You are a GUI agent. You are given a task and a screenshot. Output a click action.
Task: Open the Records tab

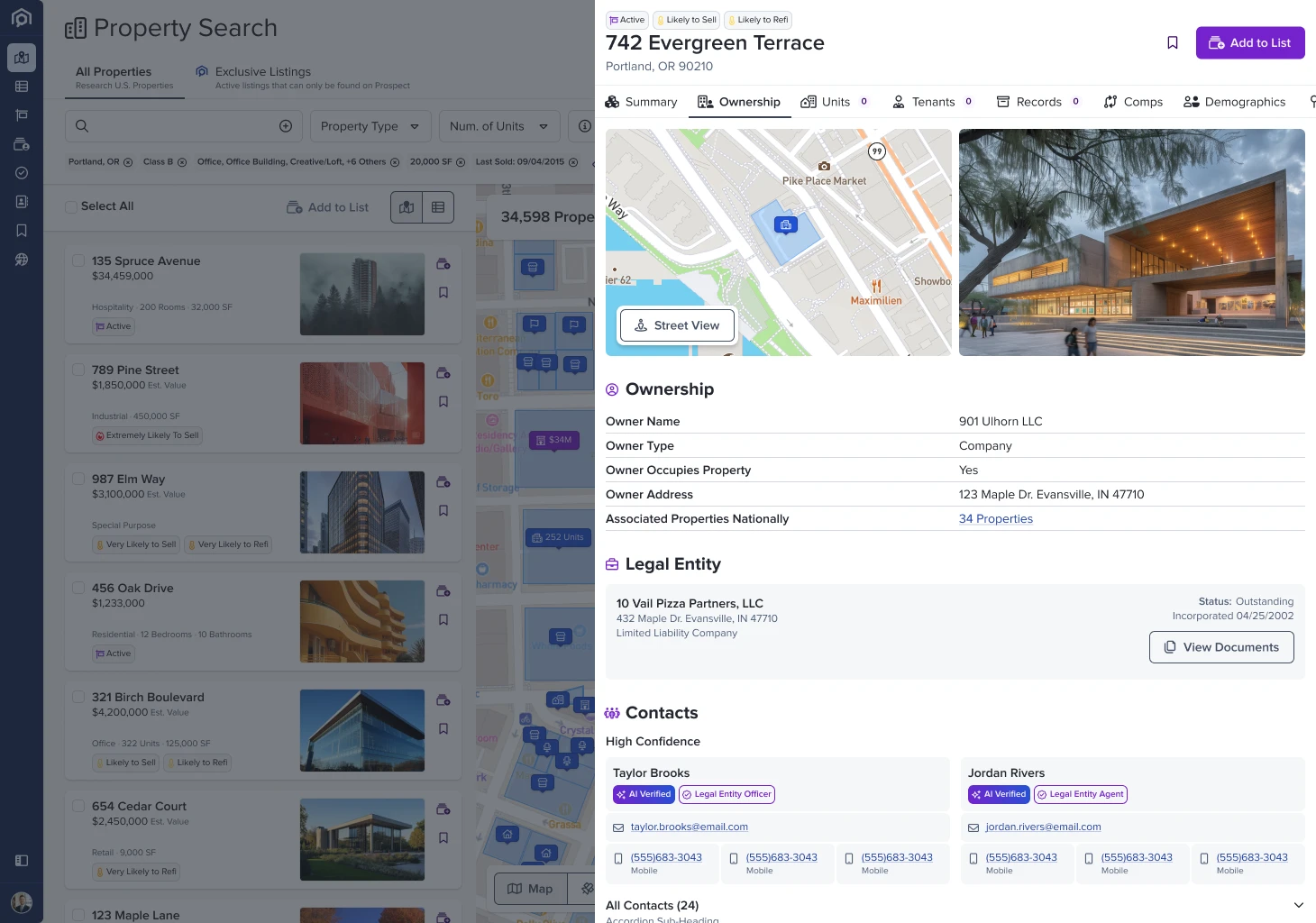pyautogui.click(x=1038, y=102)
